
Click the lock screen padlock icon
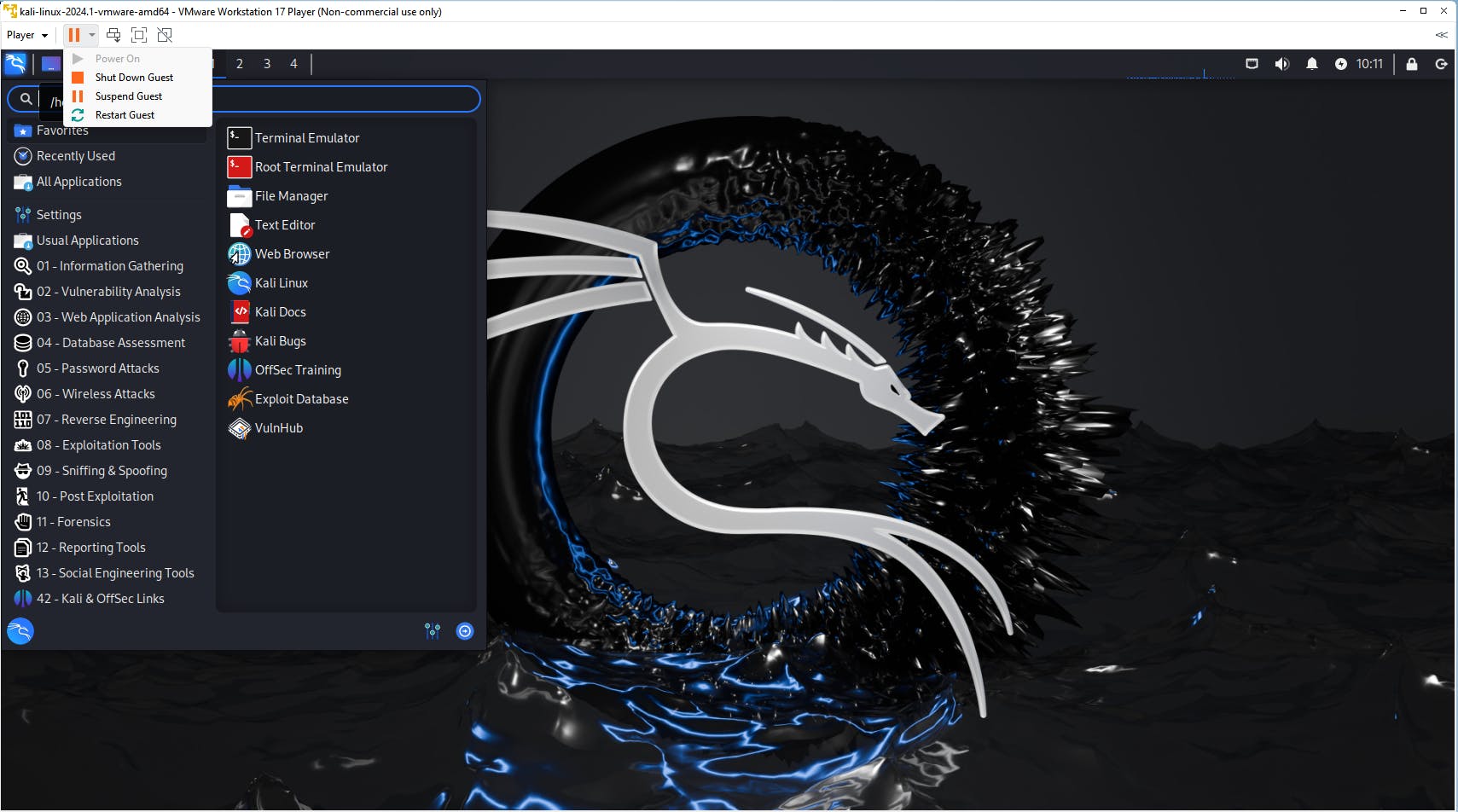point(1412,64)
